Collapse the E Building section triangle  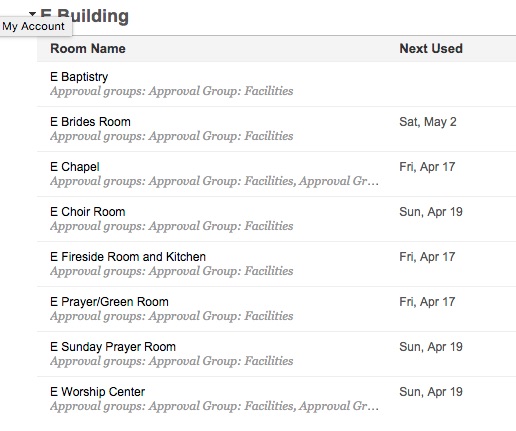32,14
